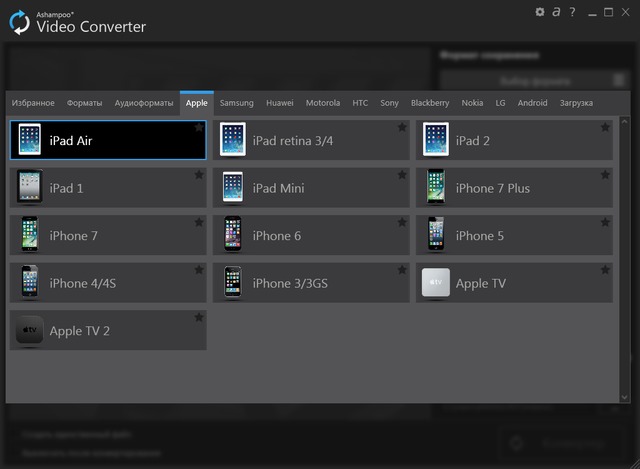This screenshot has height=469, width=640.
Task: Switch to the Samsung tab
Action: pos(237,103)
